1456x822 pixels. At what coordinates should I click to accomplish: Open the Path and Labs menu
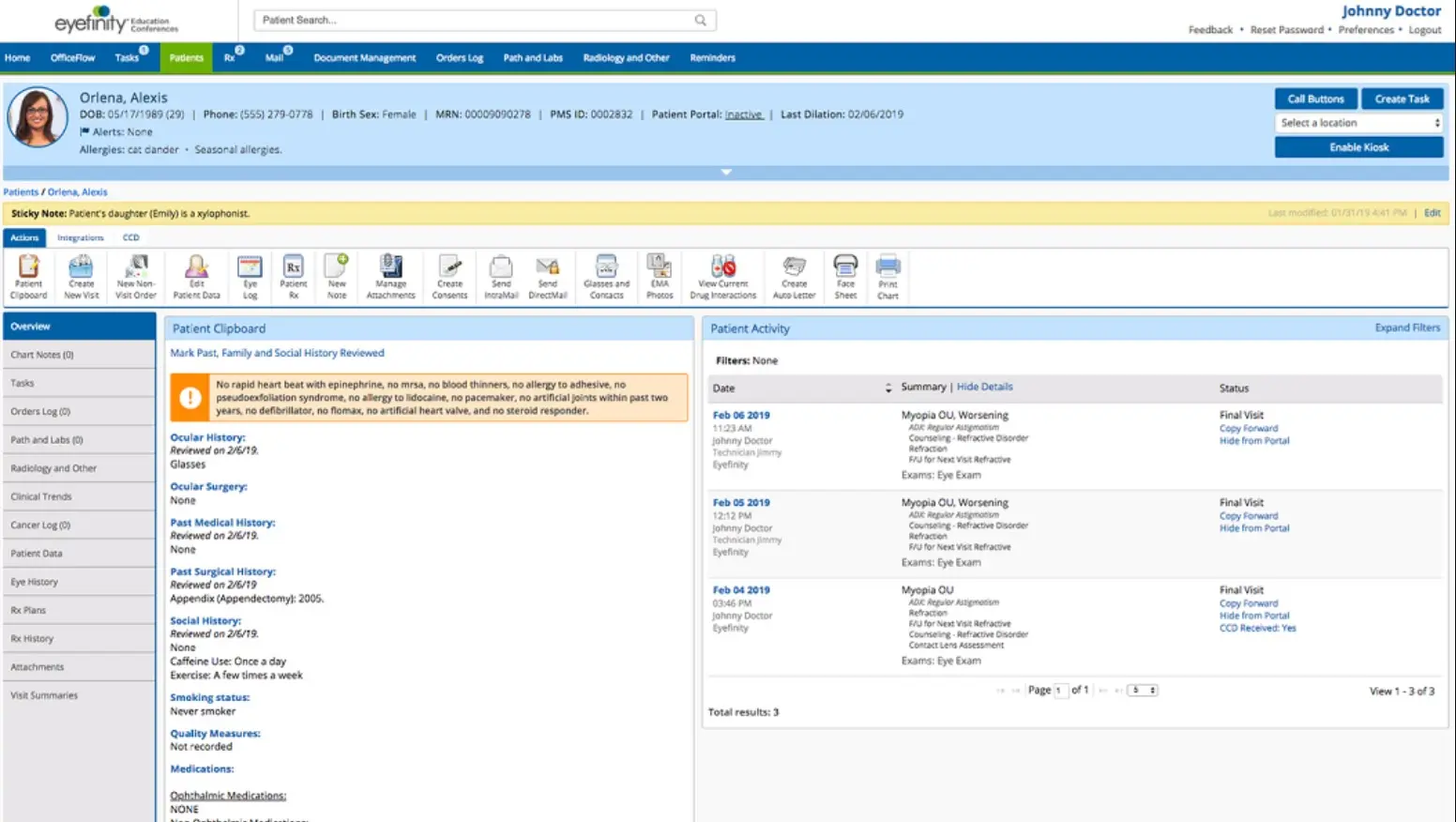click(x=532, y=57)
